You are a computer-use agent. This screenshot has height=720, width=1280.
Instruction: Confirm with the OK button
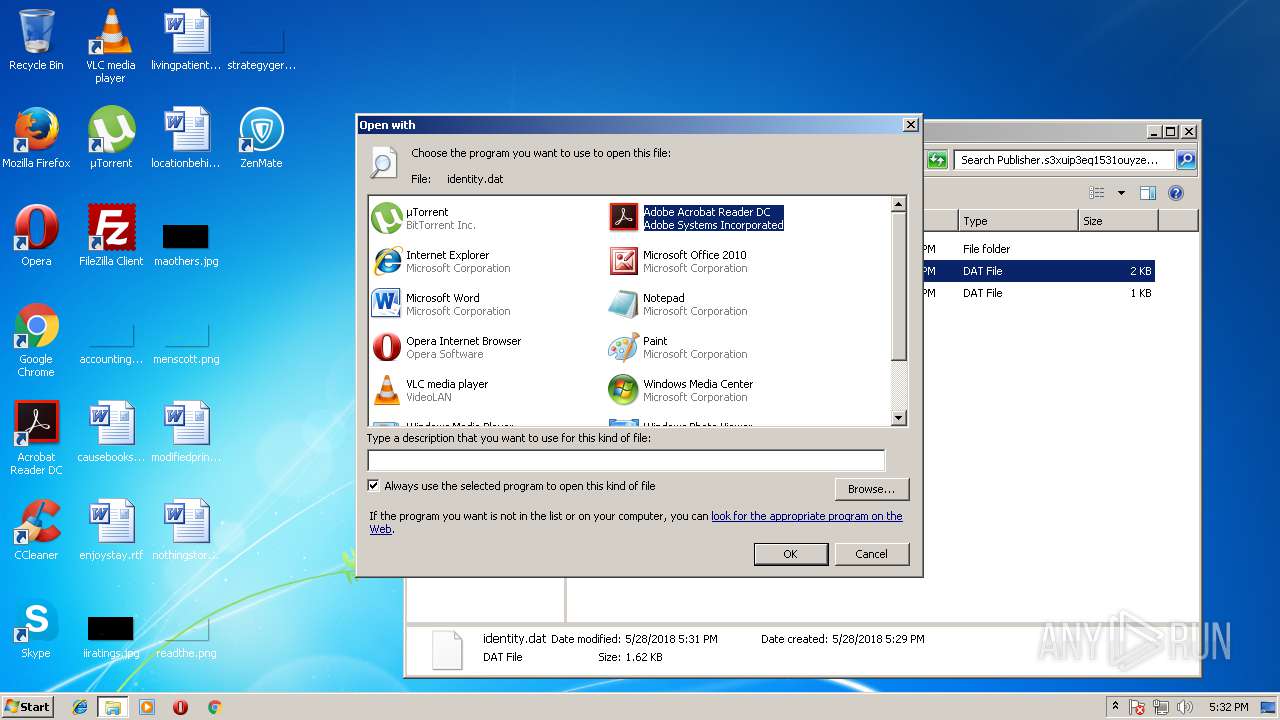[790, 554]
